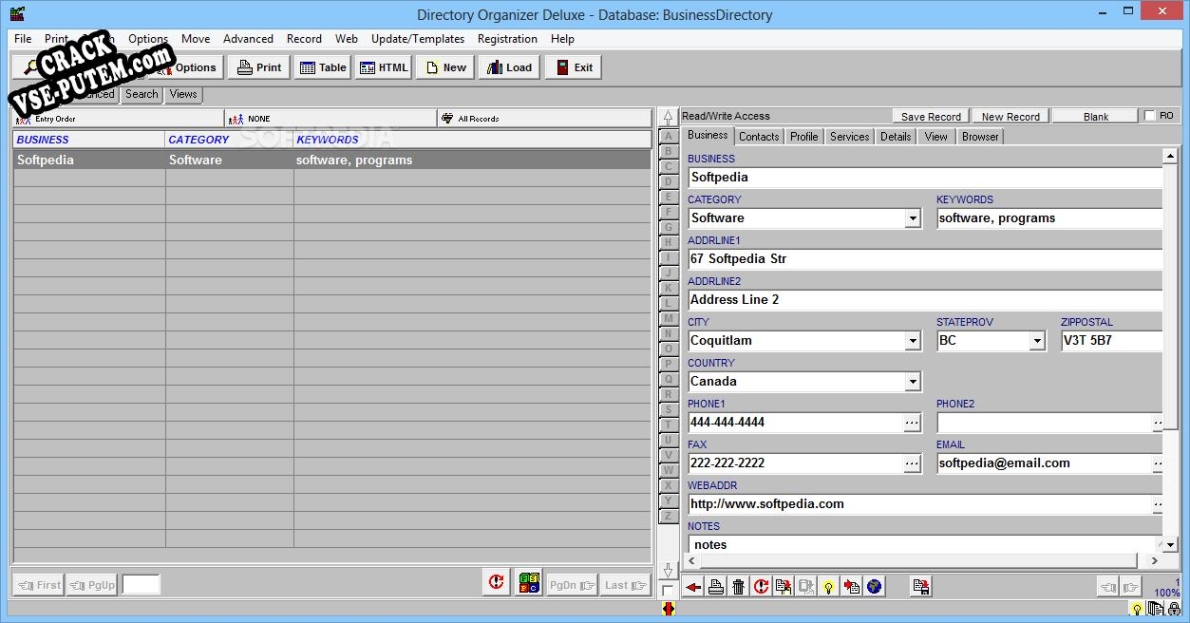Open the CITY dropdown list
Screen dimensions: 1190x623
click(912, 341)
